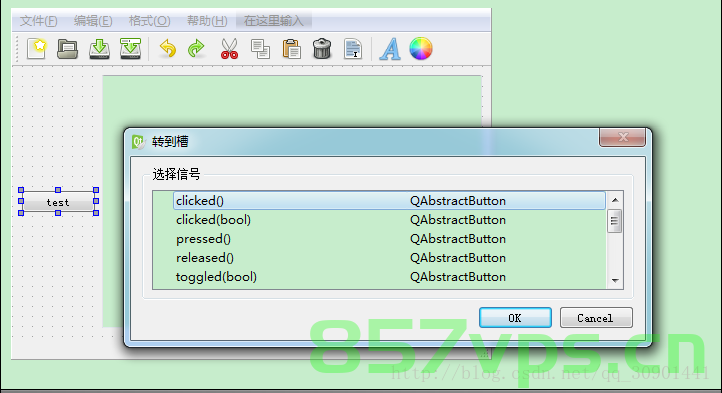Click the Undo arrow icon
Image resolution: width=722 pixels, height=393 pixels.
(x=168, y=49)
